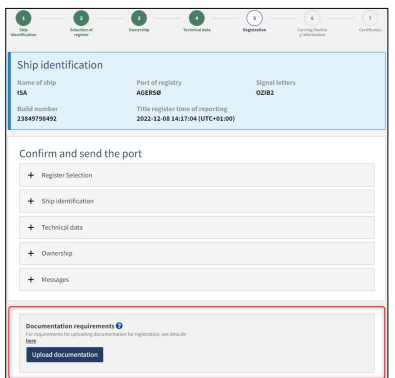Select step 6 Carving/Marking information circle
The height and width of the screenshot is (378, 395).
(312, 18)
